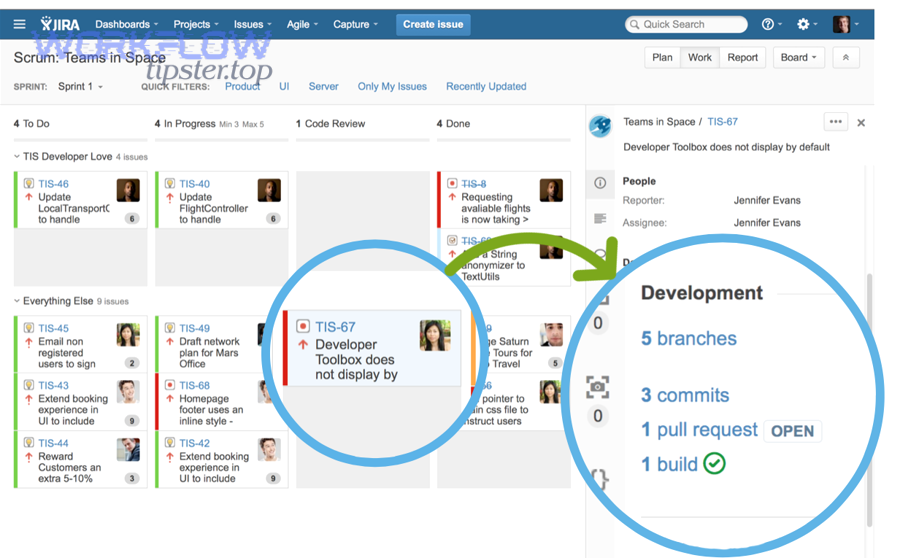Click the green build success checkmark
This screenshot has height=558, width=900.
click(x=714, y=463)
